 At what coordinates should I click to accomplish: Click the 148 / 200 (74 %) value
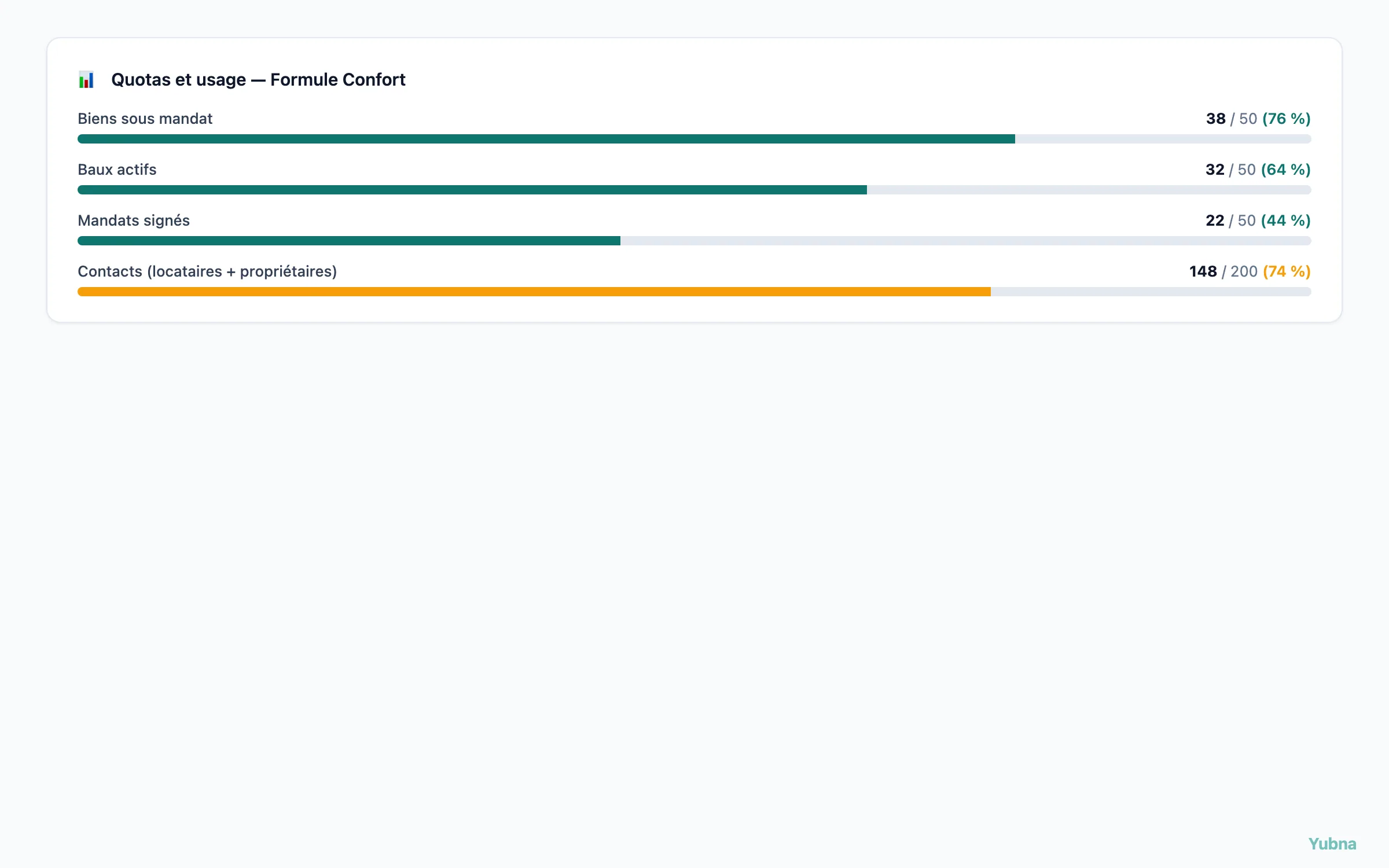(x=1250, y=271)
